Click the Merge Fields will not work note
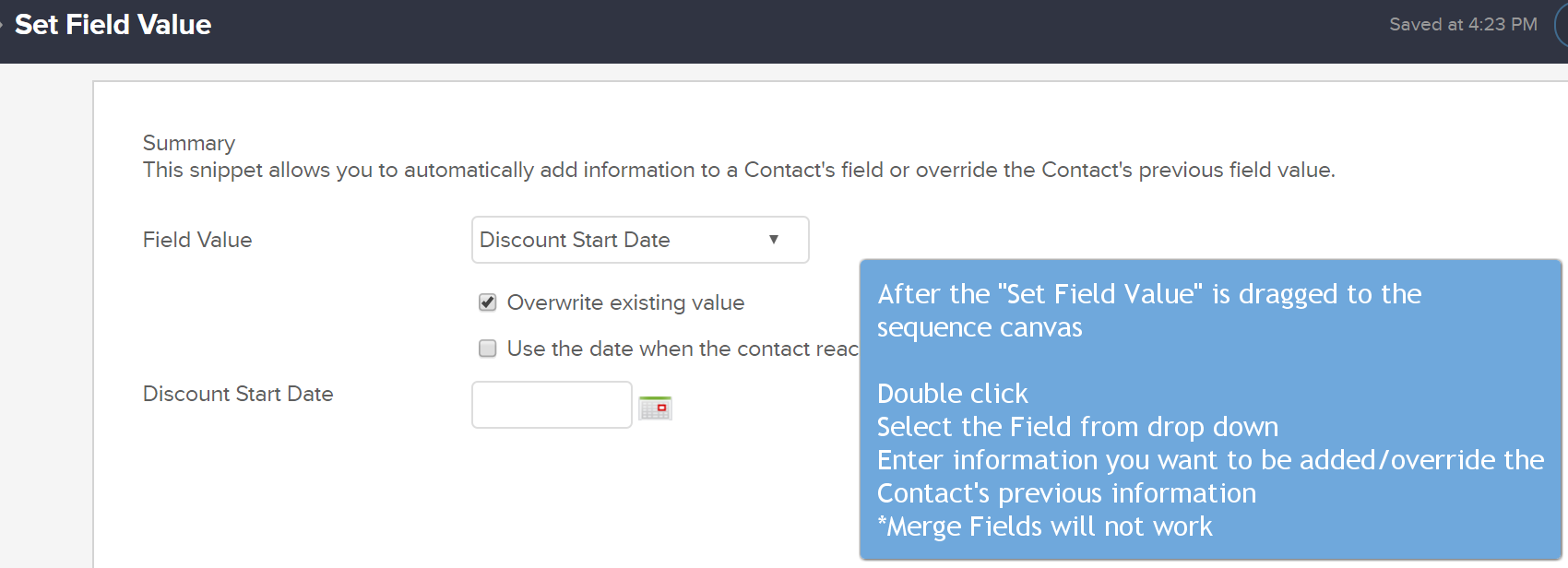1568x568 pixels. 1045,527
